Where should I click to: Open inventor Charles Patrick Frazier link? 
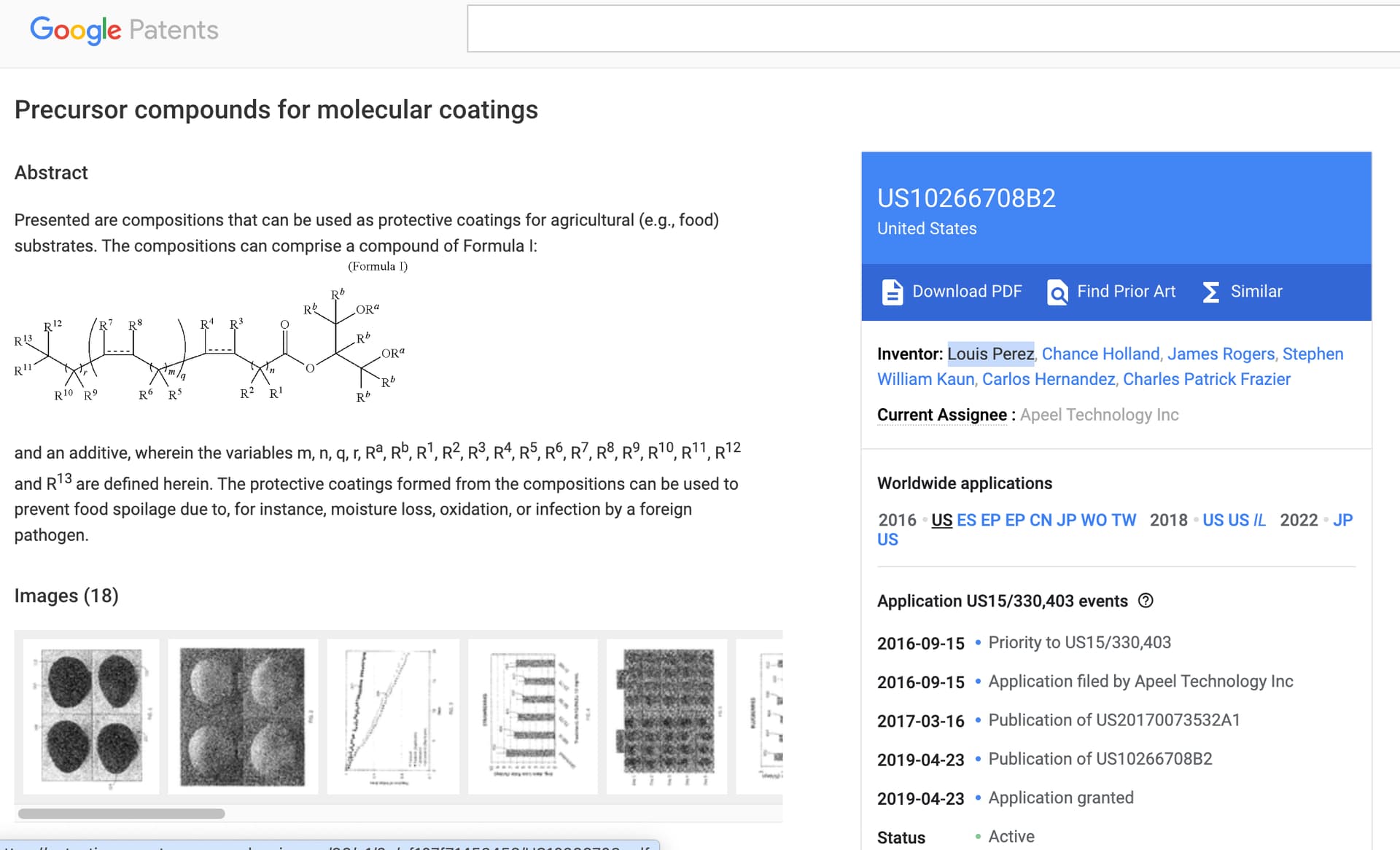pos(1206,379)
